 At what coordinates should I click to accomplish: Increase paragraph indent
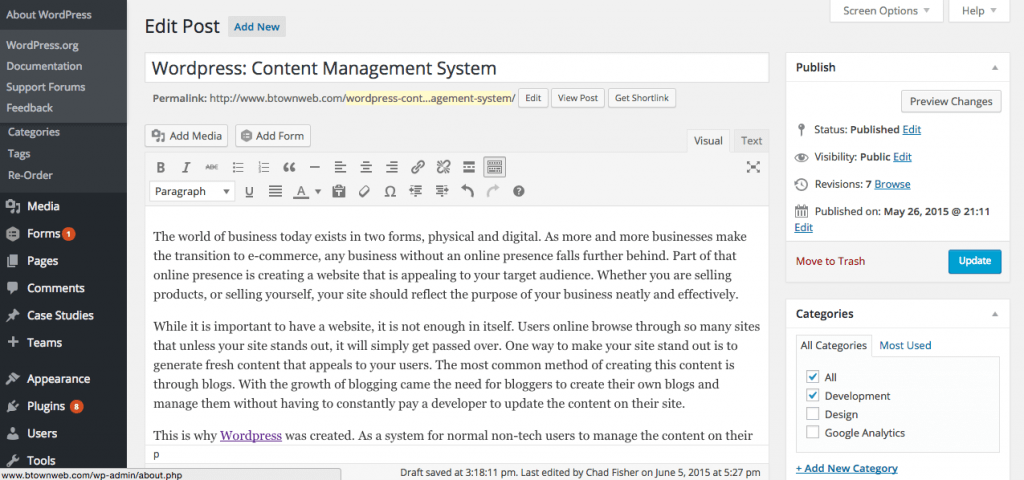coord(441,191)
